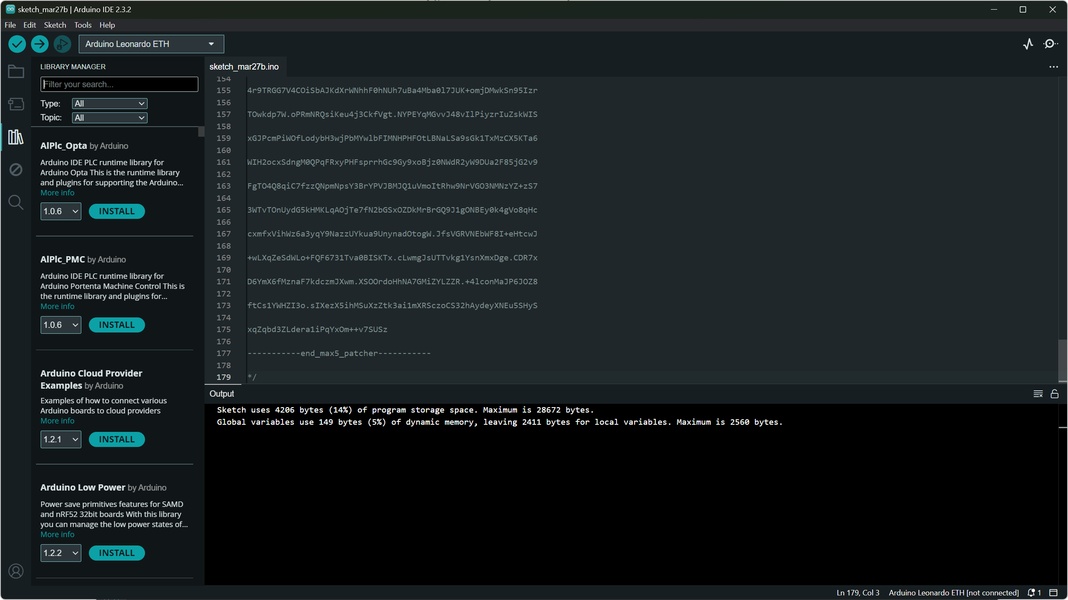
Task: Click the Verify sketch checkmark button
Action: coord(17,44)
